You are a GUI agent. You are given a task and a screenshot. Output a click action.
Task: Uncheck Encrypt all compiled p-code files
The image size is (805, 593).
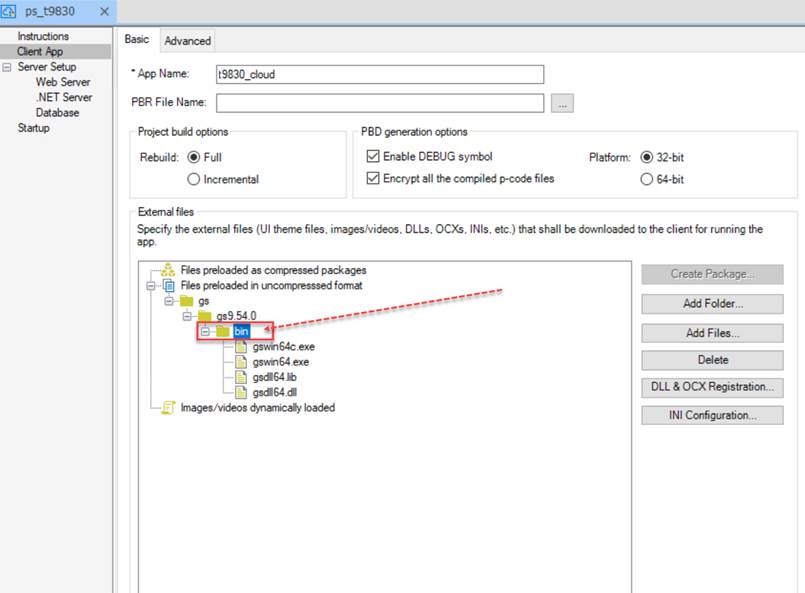(374, 179)
